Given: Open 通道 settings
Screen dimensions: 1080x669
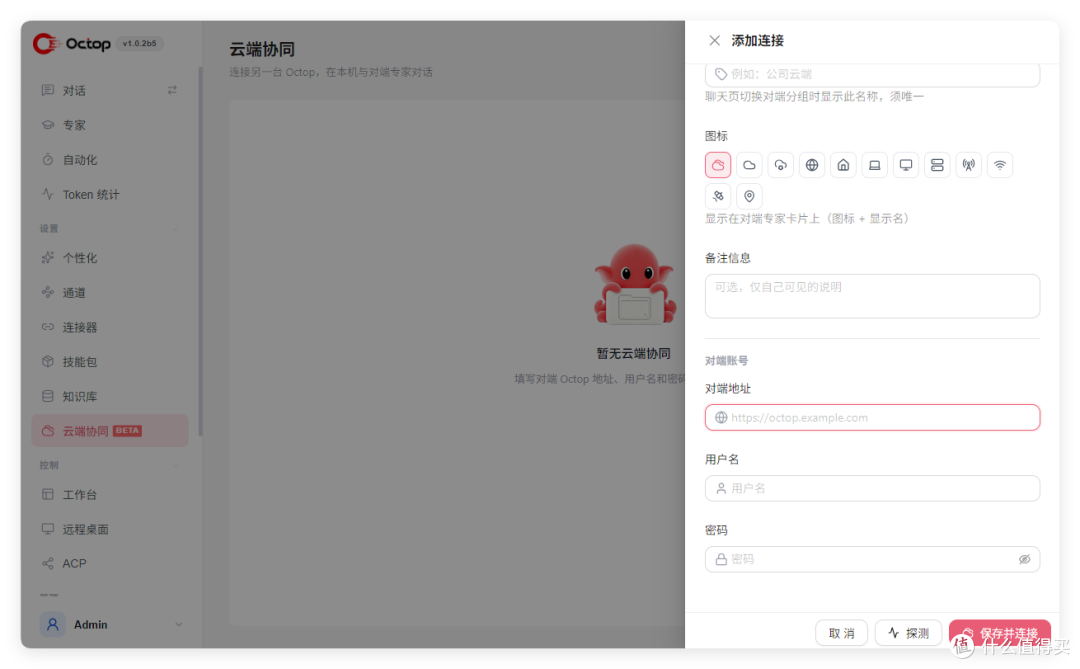Looking at the screenshot, I should (x=110, y=292).
